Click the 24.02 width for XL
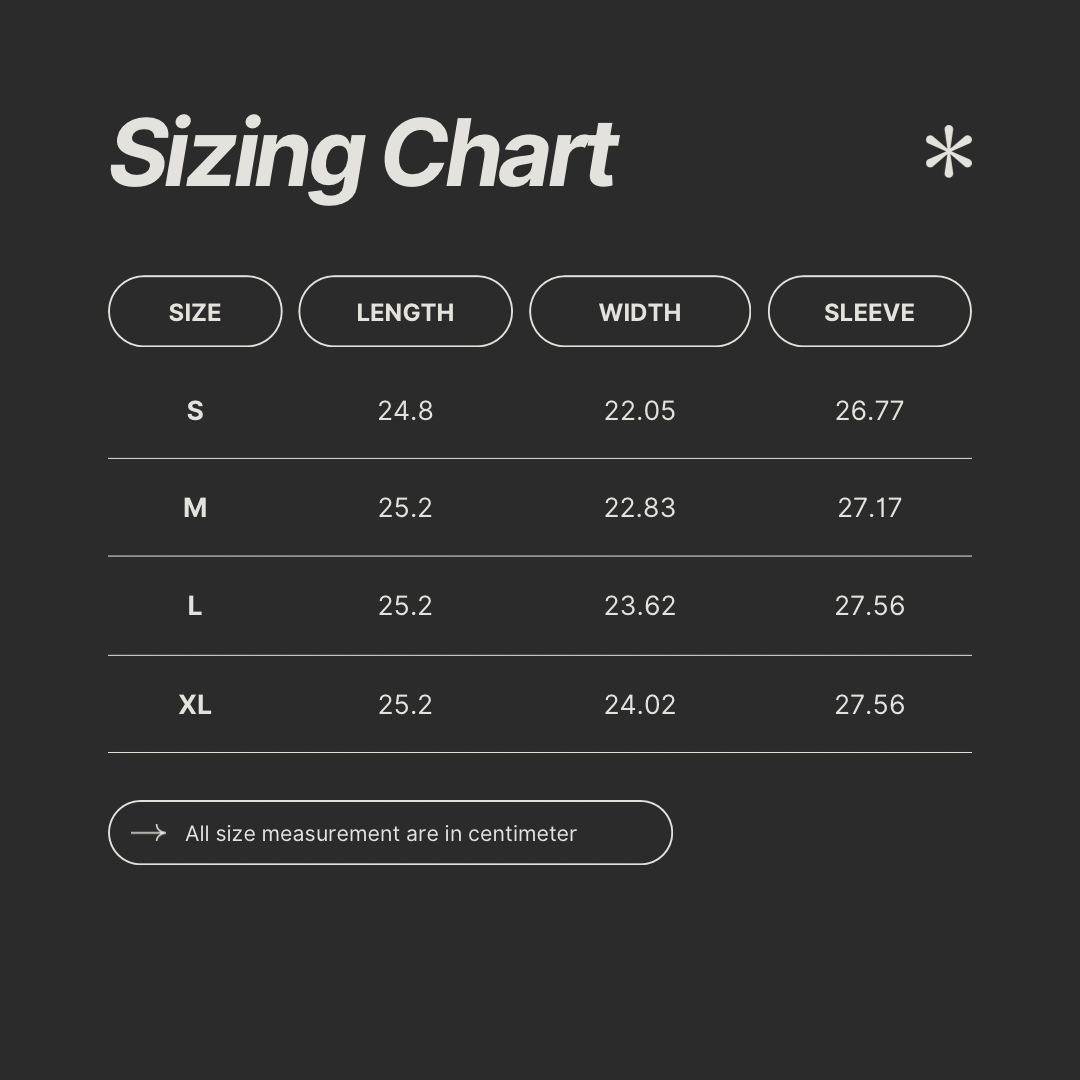 pyautogui.click(x=639, y=705)
